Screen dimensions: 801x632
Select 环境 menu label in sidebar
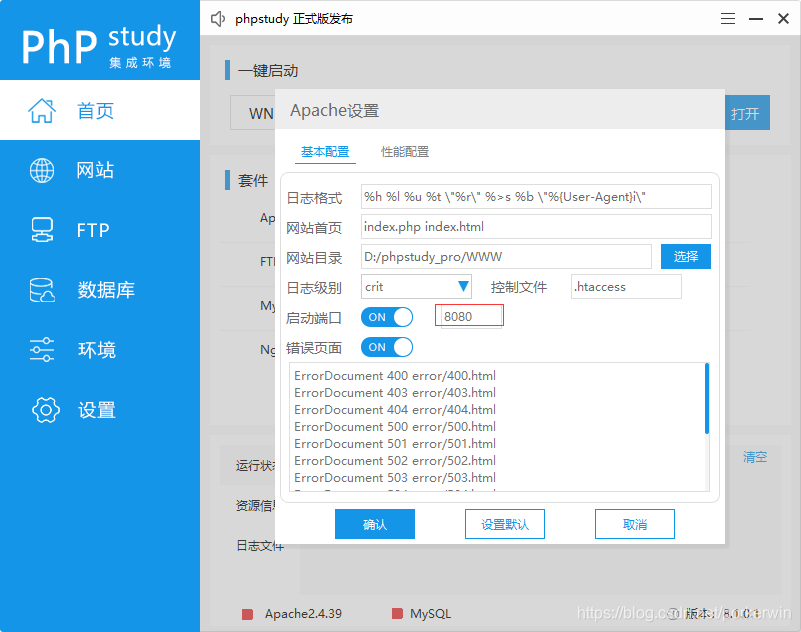[x=97, y=350]
